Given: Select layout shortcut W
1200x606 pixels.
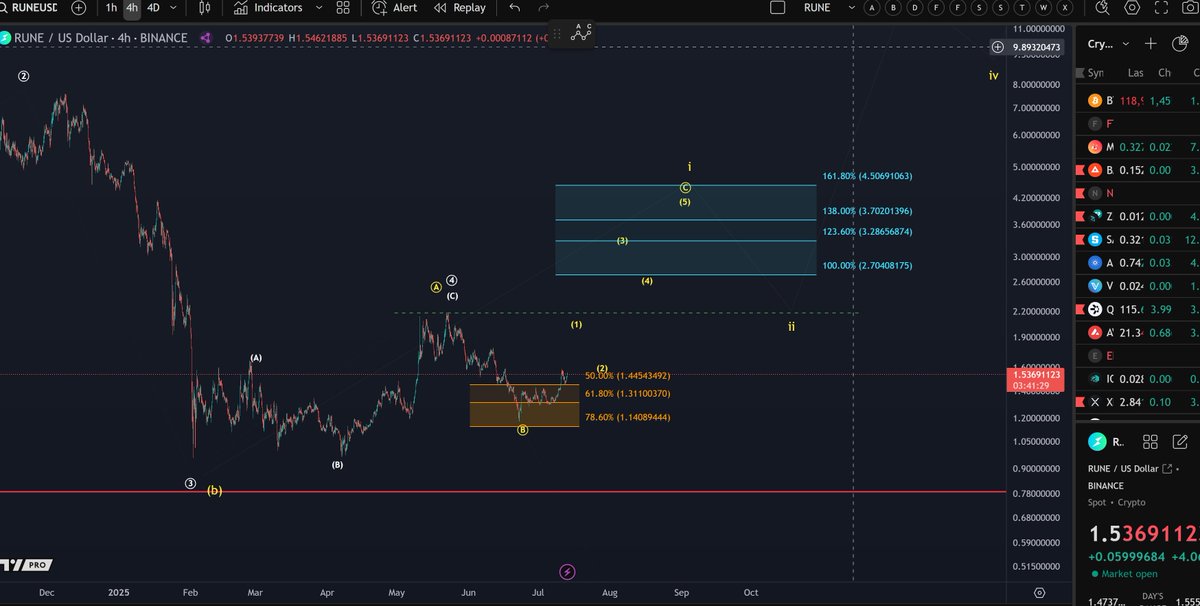Looking at the screenshot, I should pyautogui.click(x=1042, y=7).
